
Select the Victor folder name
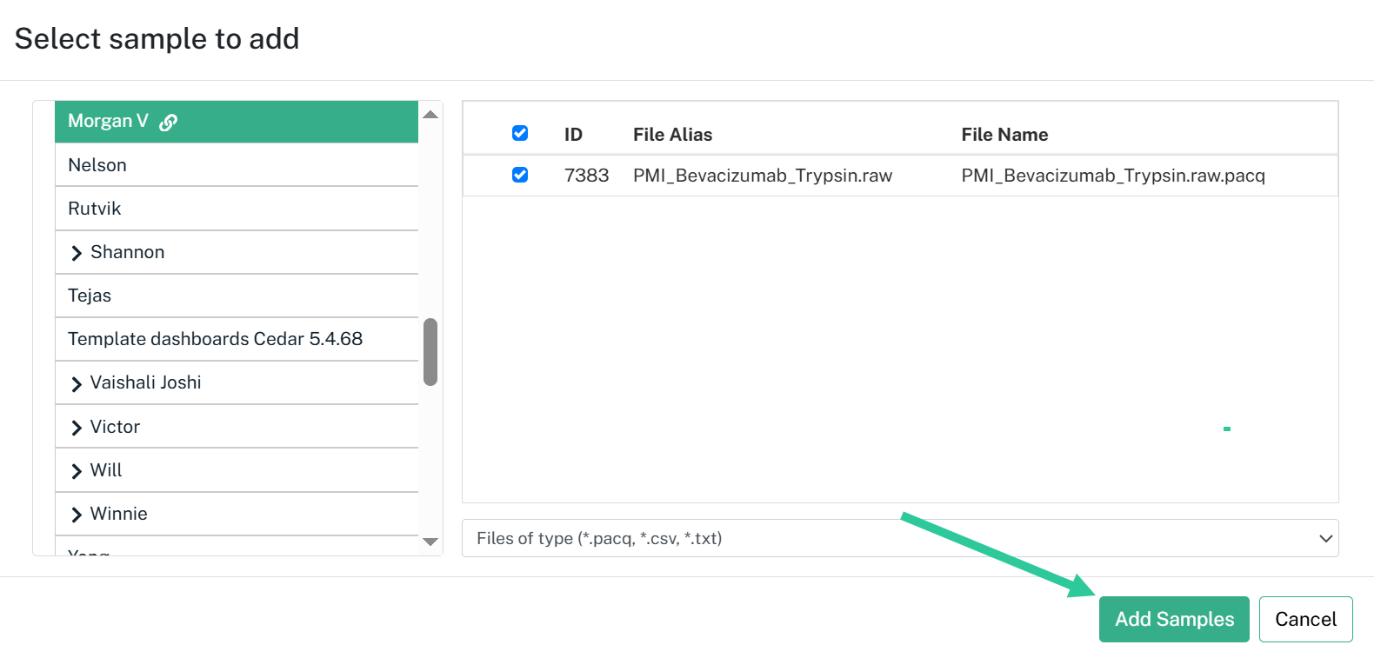click(x=115, y=427)
